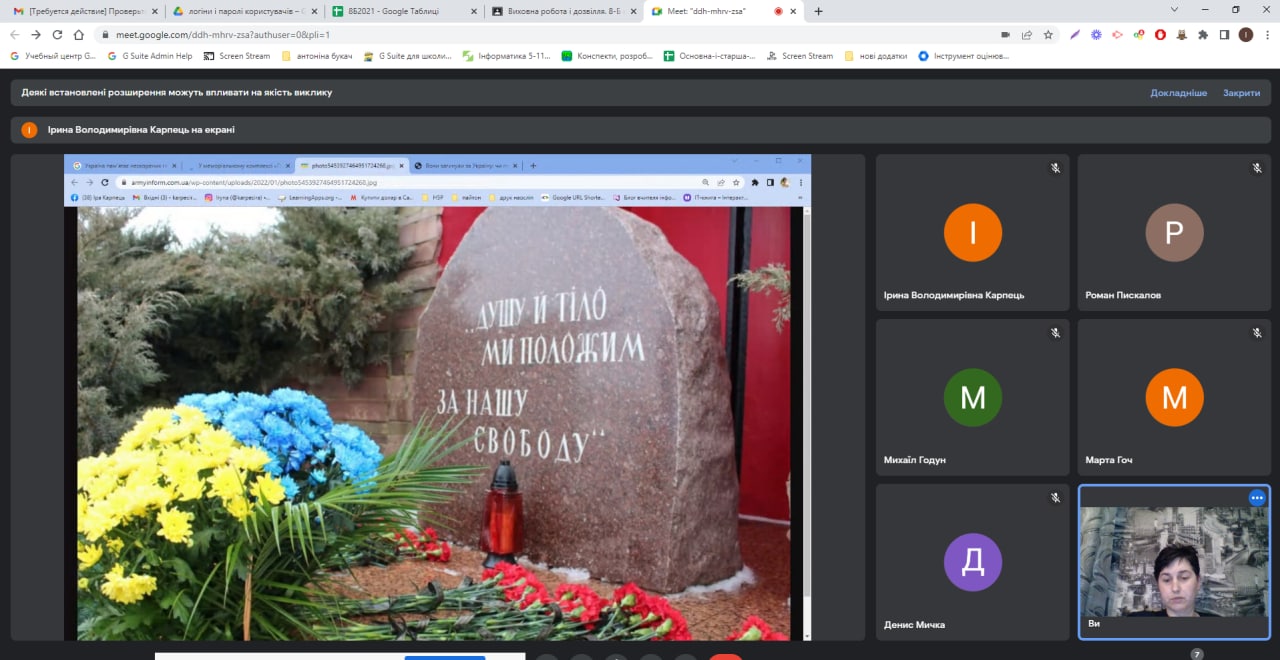Screen dimensions: 1280x660
Task: Open the Учебный центр G... bookmark
Action: pyautogui.click(x=53, y=56)
